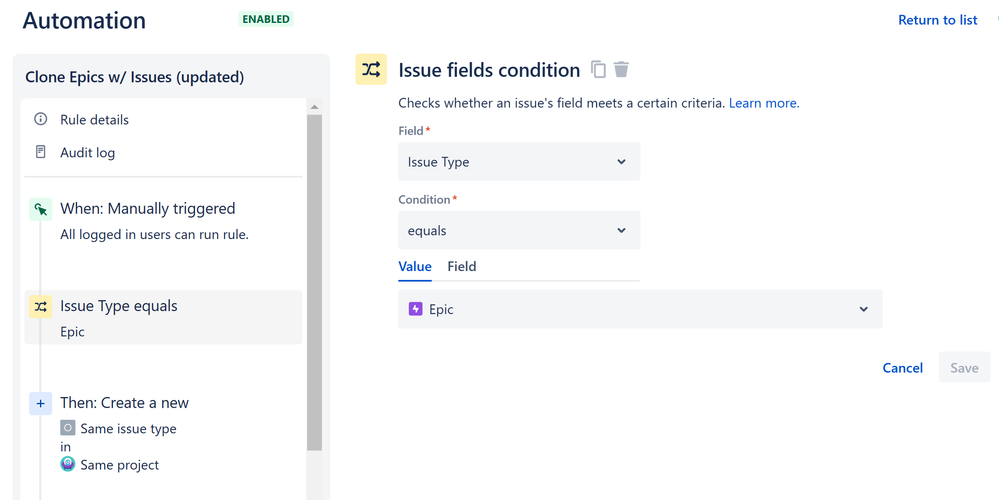
Task: Open the Learn more link
Action: 764,103
